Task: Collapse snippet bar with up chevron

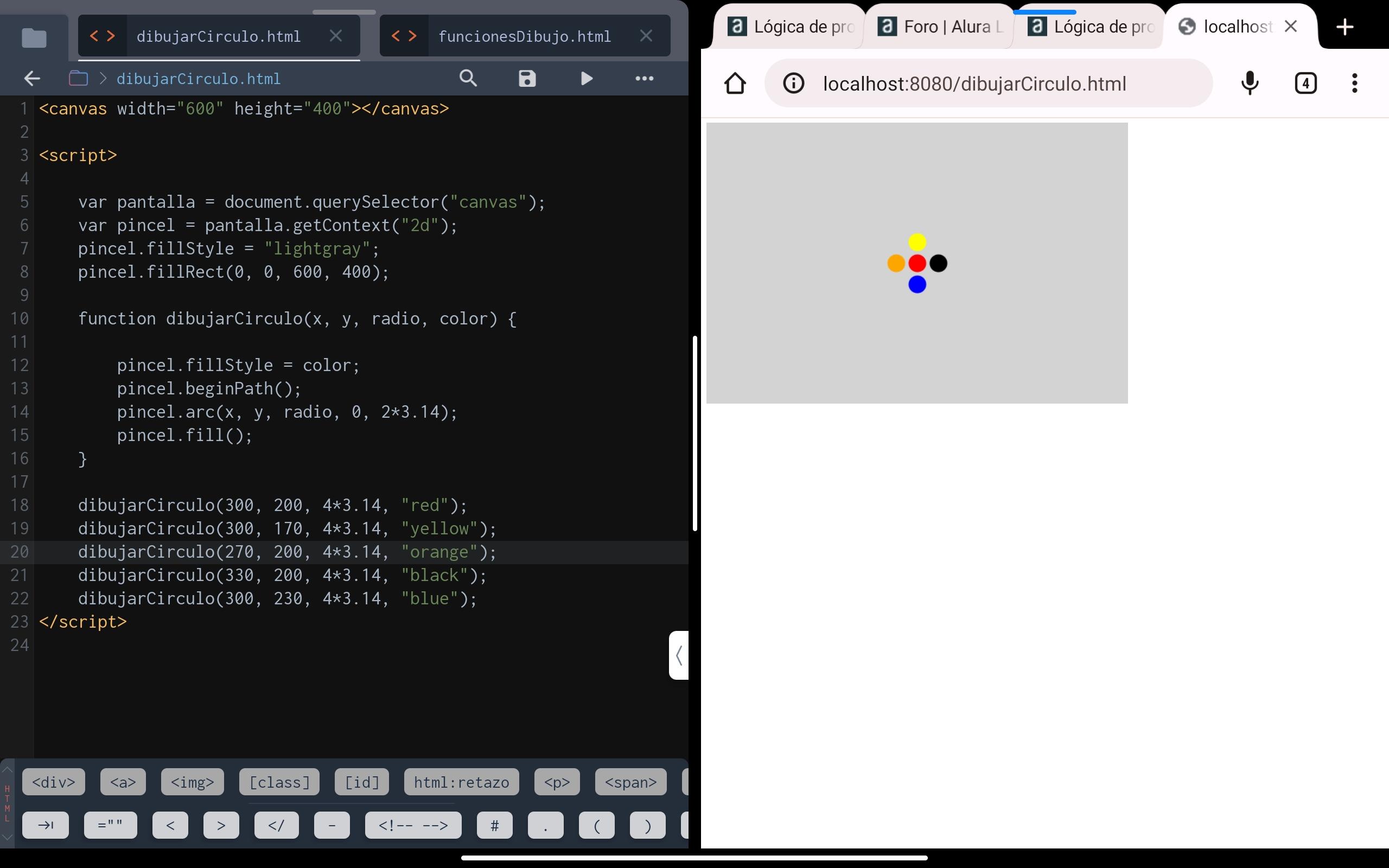Action: coord(7,769)
